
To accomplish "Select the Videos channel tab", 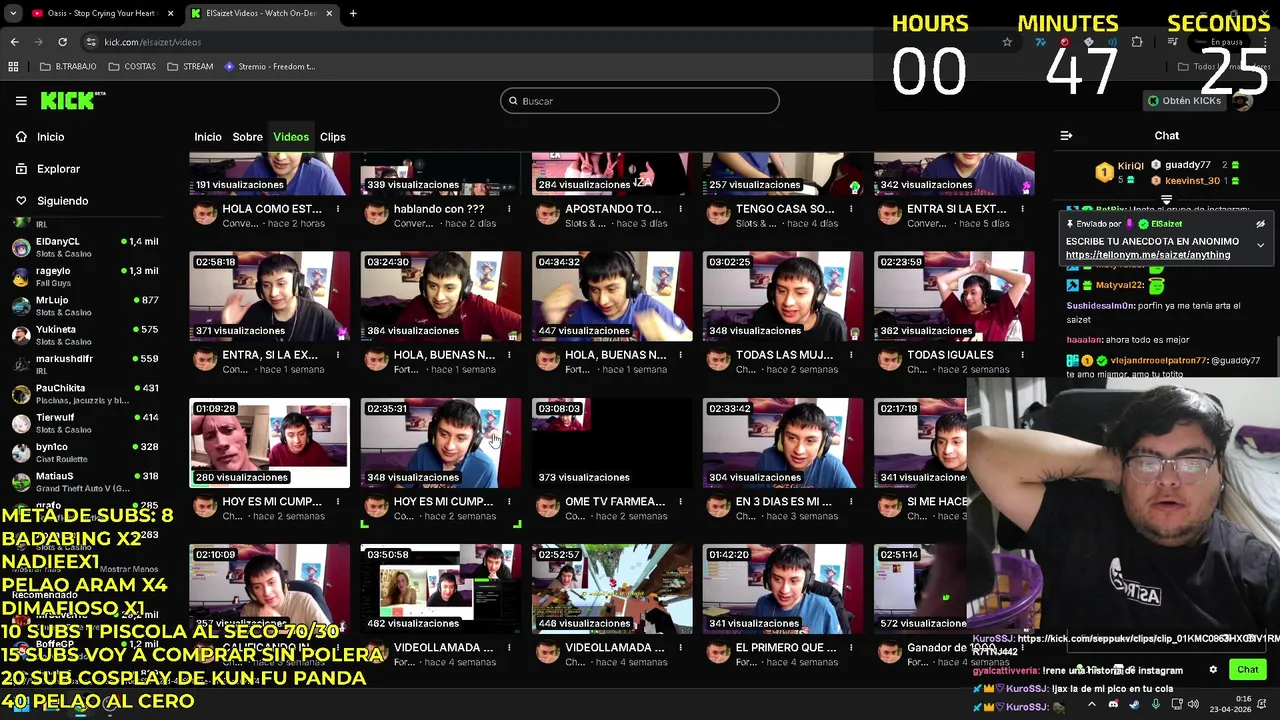I will tap(291, 137).
